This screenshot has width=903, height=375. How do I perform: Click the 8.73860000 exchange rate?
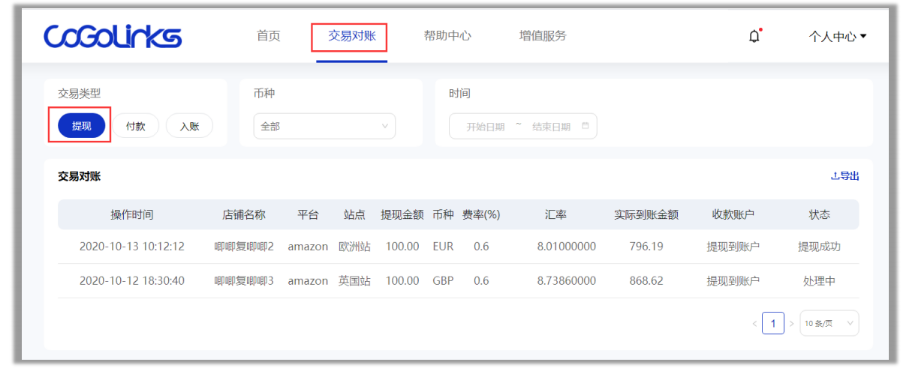point(567,281)
